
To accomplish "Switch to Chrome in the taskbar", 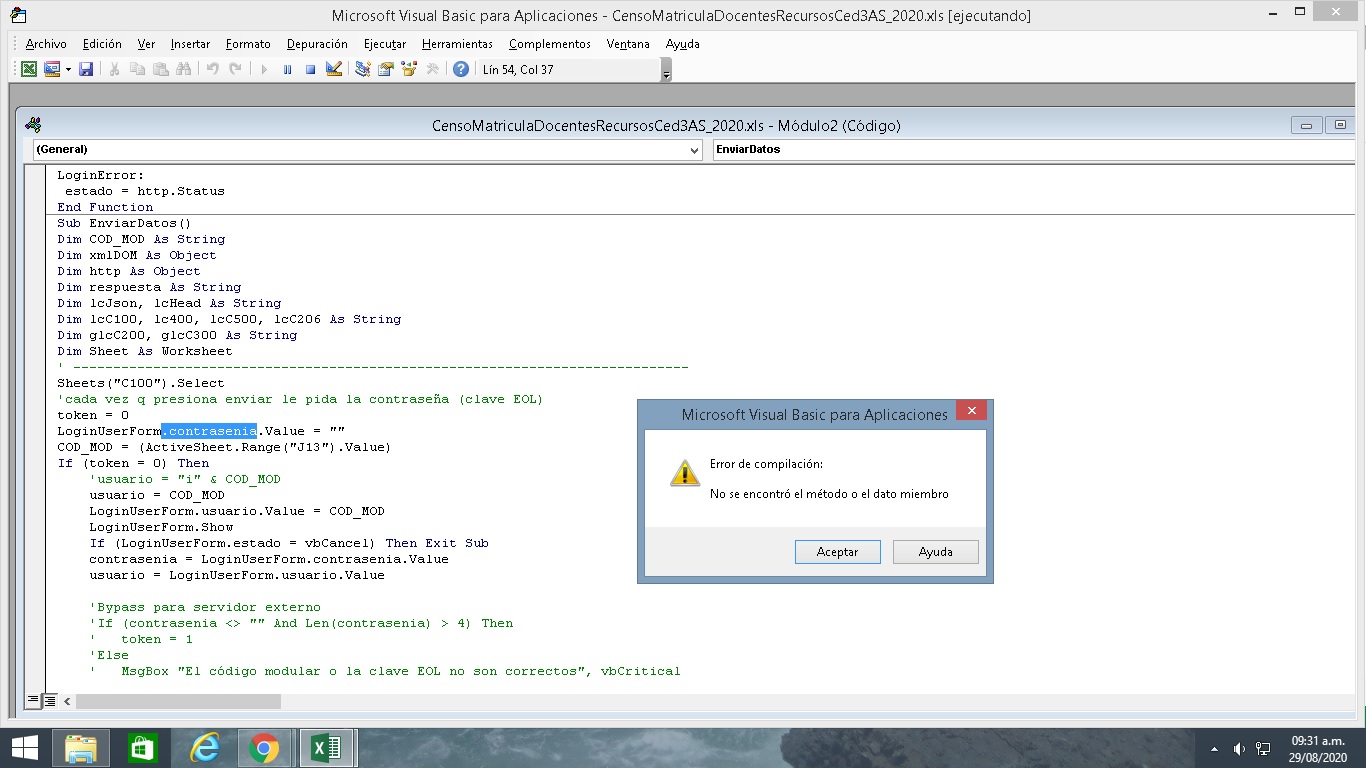I will pos(264,748).
